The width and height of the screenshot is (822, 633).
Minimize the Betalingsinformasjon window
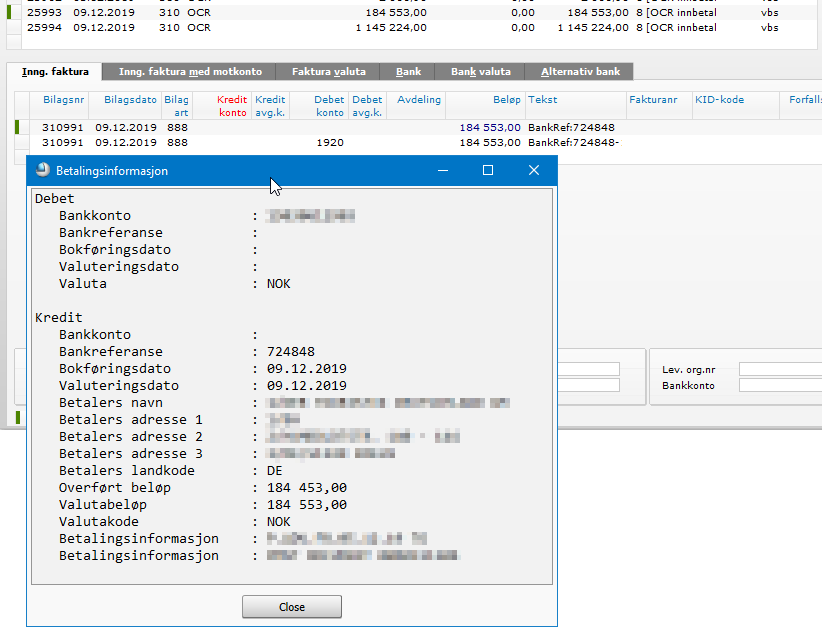[x=443, y=170]
